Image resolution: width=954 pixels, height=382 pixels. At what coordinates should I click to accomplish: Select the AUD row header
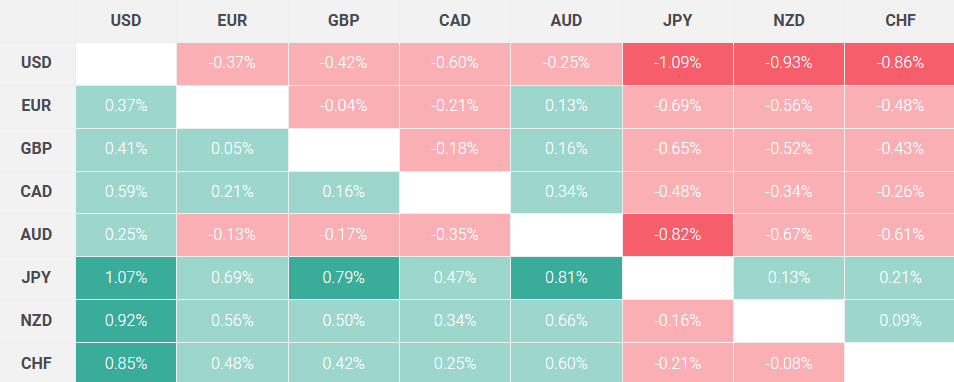[38, 235]
